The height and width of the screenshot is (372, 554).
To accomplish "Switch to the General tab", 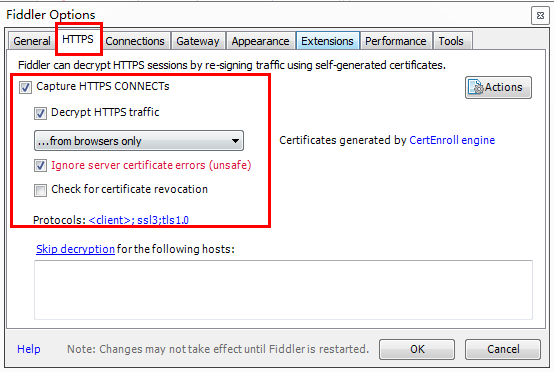I will pyautogui.click(x=32, y=41).
